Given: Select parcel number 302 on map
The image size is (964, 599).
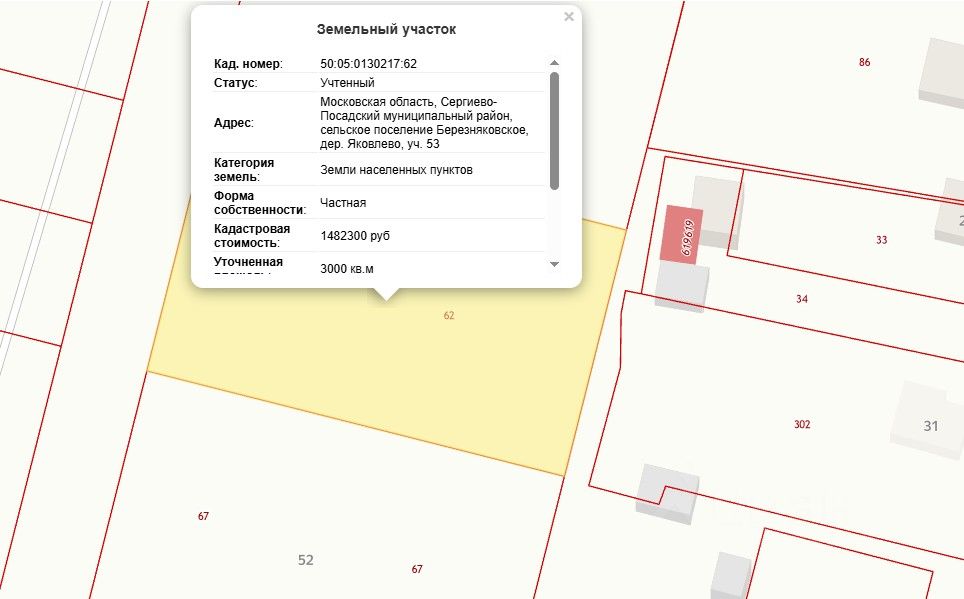Looking at the screenshot, I should pos(802,424).
